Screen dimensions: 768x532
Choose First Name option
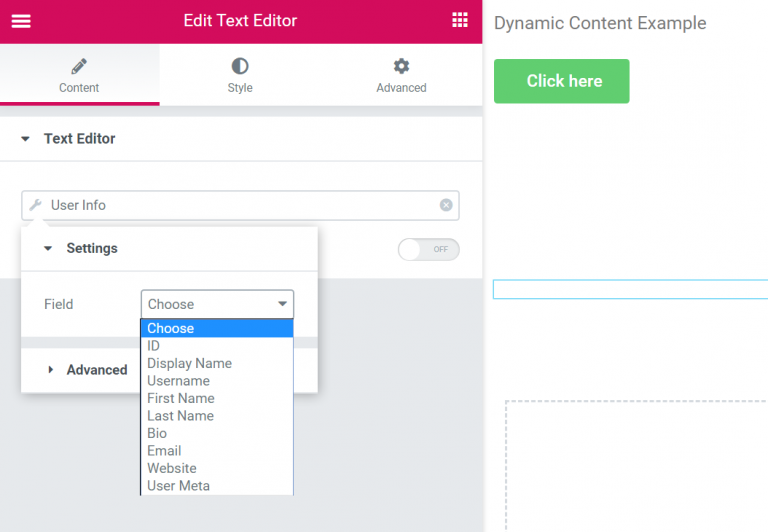tap(180, 398)
